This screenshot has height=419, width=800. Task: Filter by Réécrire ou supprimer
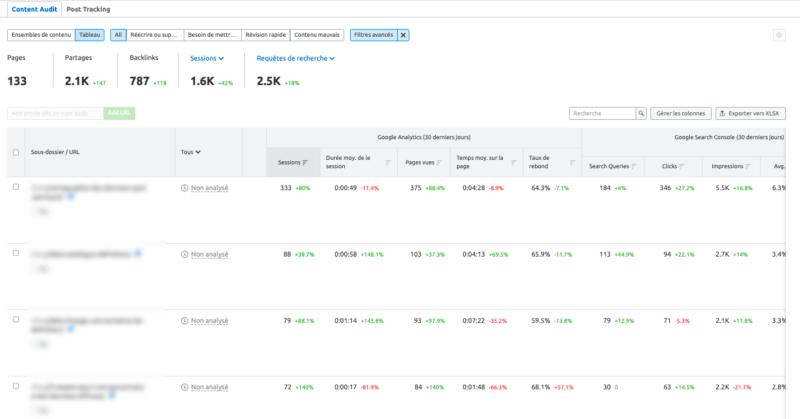(155, 35)
